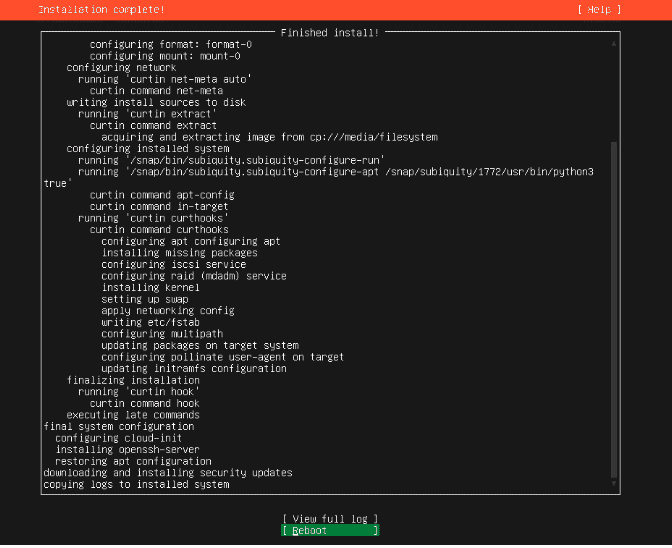Select 'writing install sources to disk' line
Image resolution: width=672 pixels, height=548 pixels.
click(156, 102)
